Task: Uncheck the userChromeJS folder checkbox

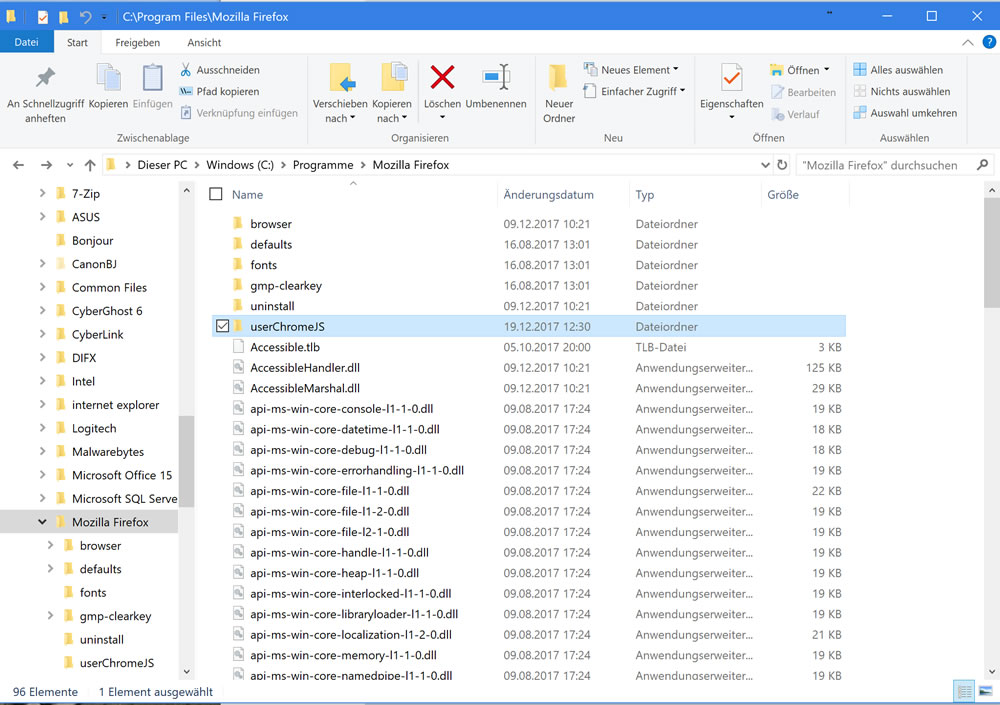Action: [x=222, y=326]
